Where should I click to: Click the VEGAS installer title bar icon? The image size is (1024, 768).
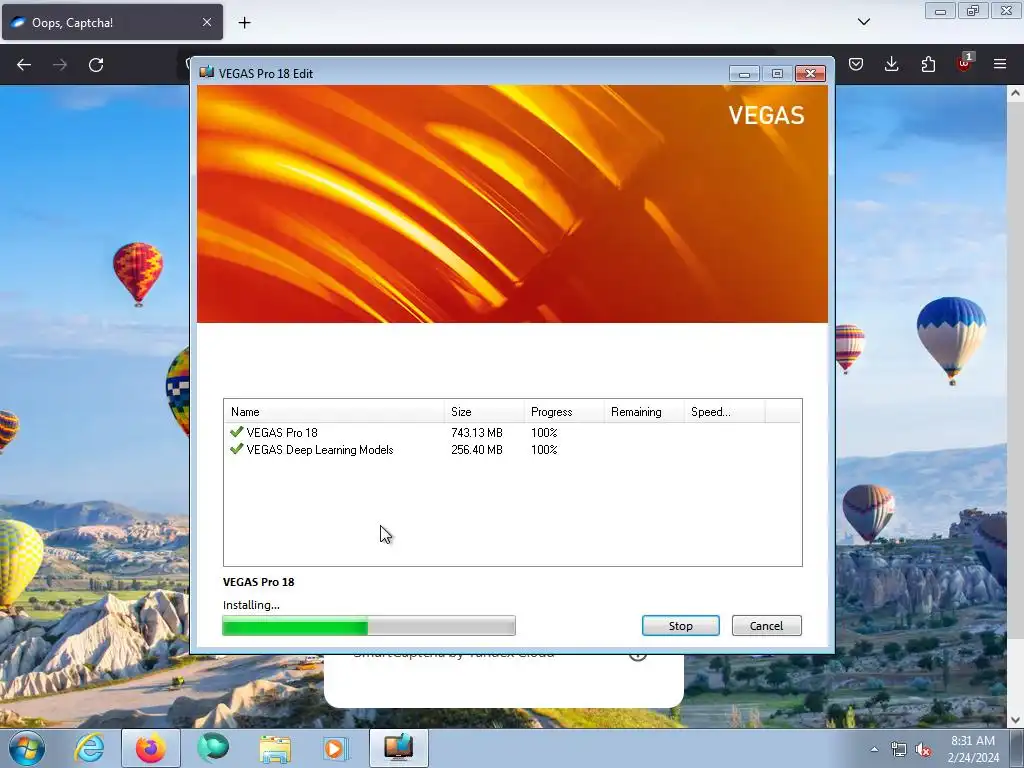point(206,72)
